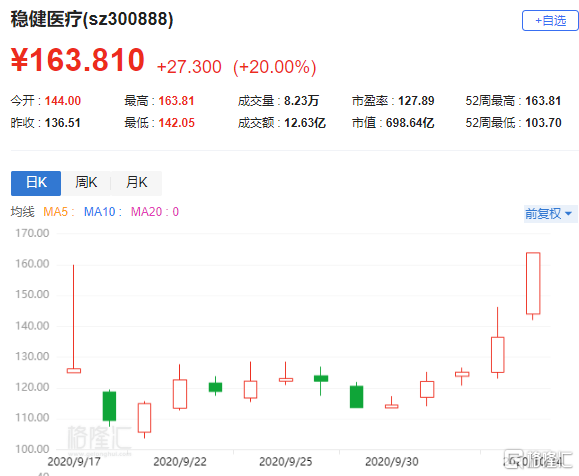Switch to 周K weekly chart tab

tap(86, 183)
